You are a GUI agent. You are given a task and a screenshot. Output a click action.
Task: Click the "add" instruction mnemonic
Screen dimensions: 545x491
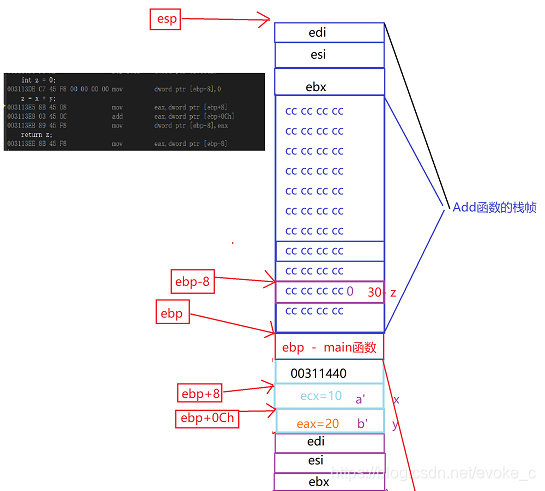pyautogui.click(x=117, y=116)
